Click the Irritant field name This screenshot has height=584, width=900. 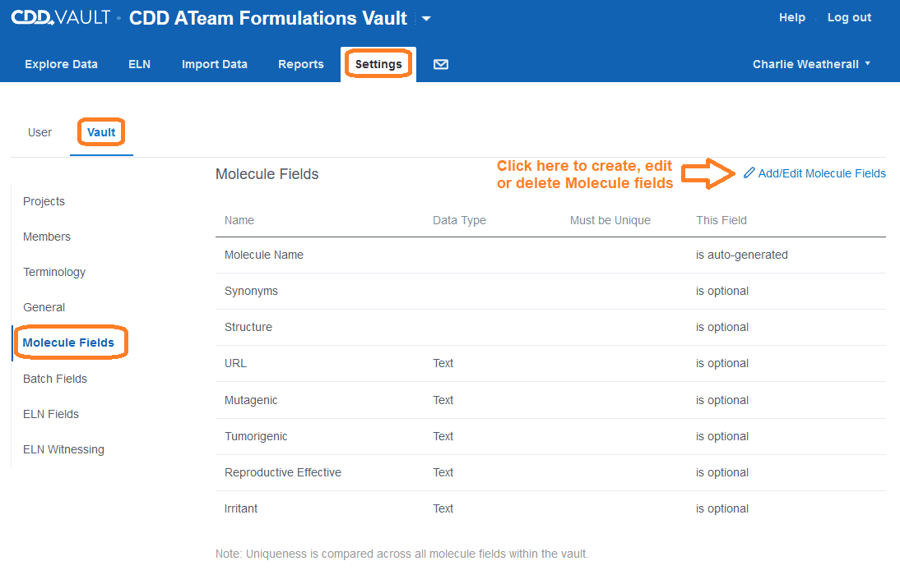241,509
